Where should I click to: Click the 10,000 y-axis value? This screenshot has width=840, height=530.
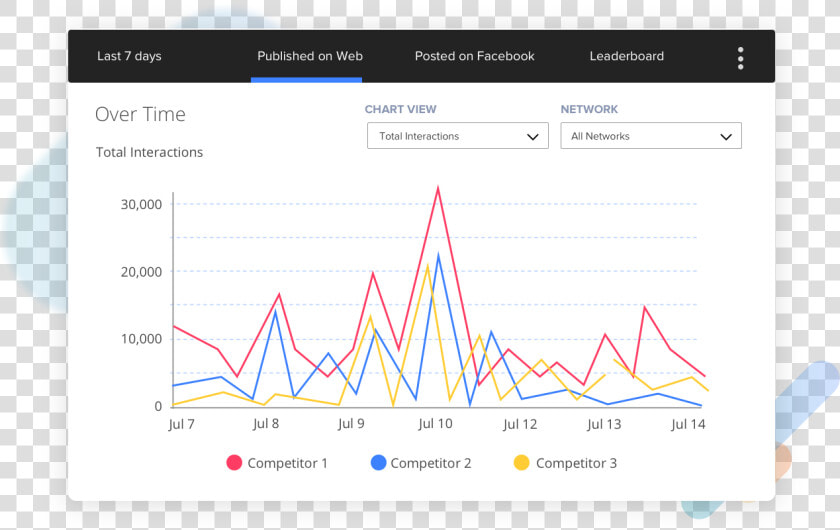click(141, 339)
